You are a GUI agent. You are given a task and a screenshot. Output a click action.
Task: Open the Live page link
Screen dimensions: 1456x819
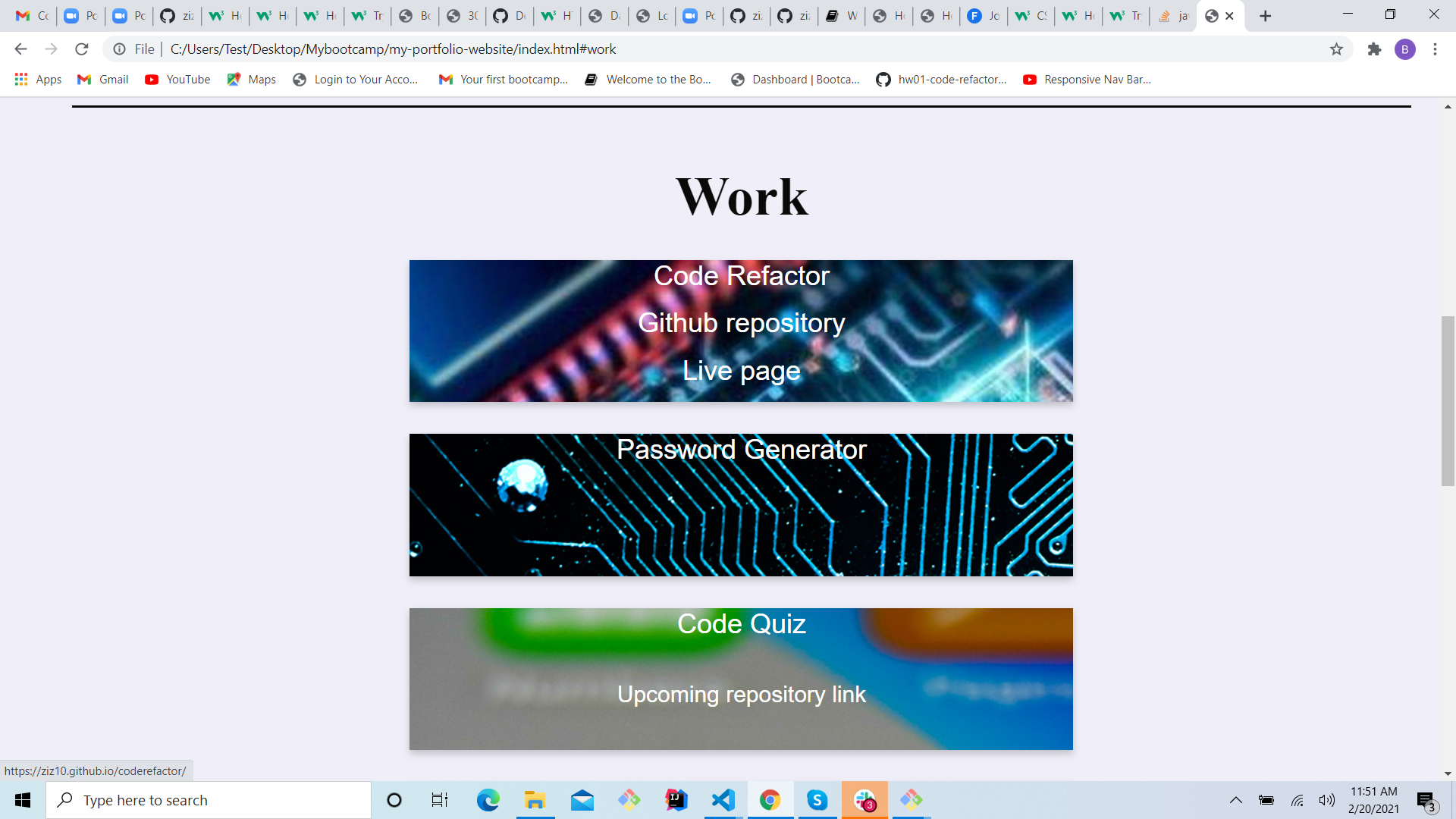tap(741, 371)
